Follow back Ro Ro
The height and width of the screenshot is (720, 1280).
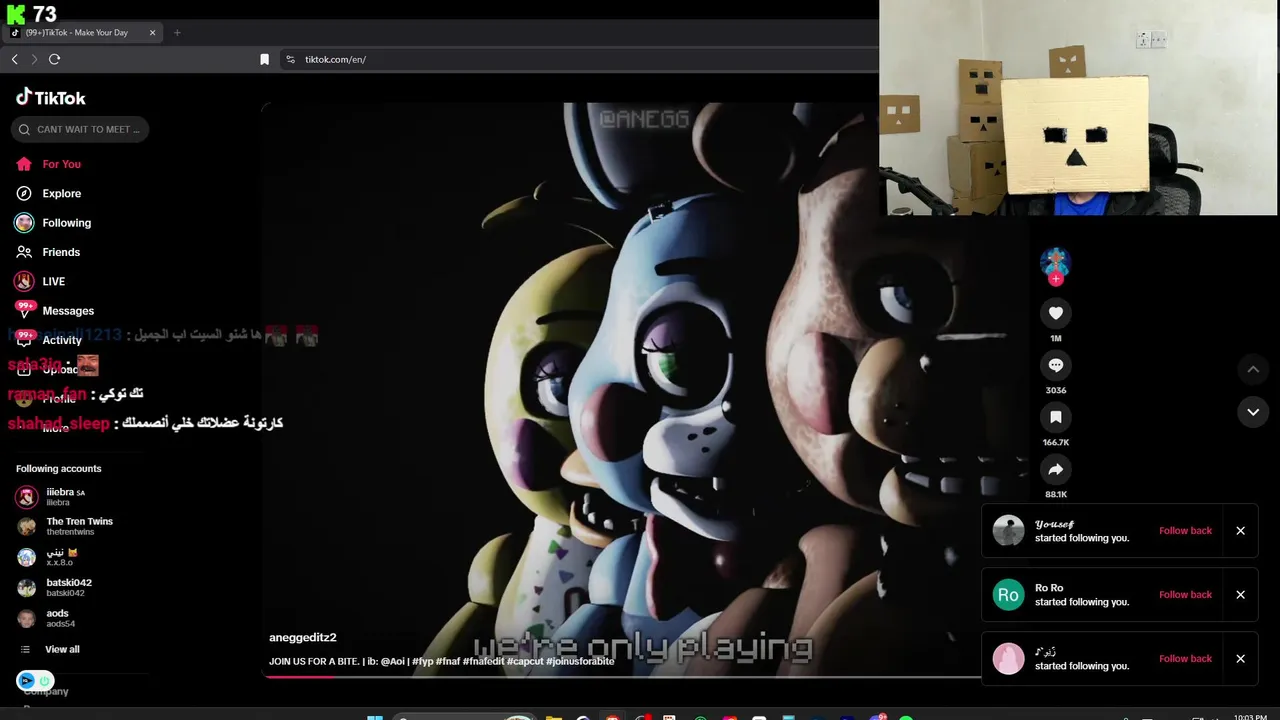(1185, 595)
